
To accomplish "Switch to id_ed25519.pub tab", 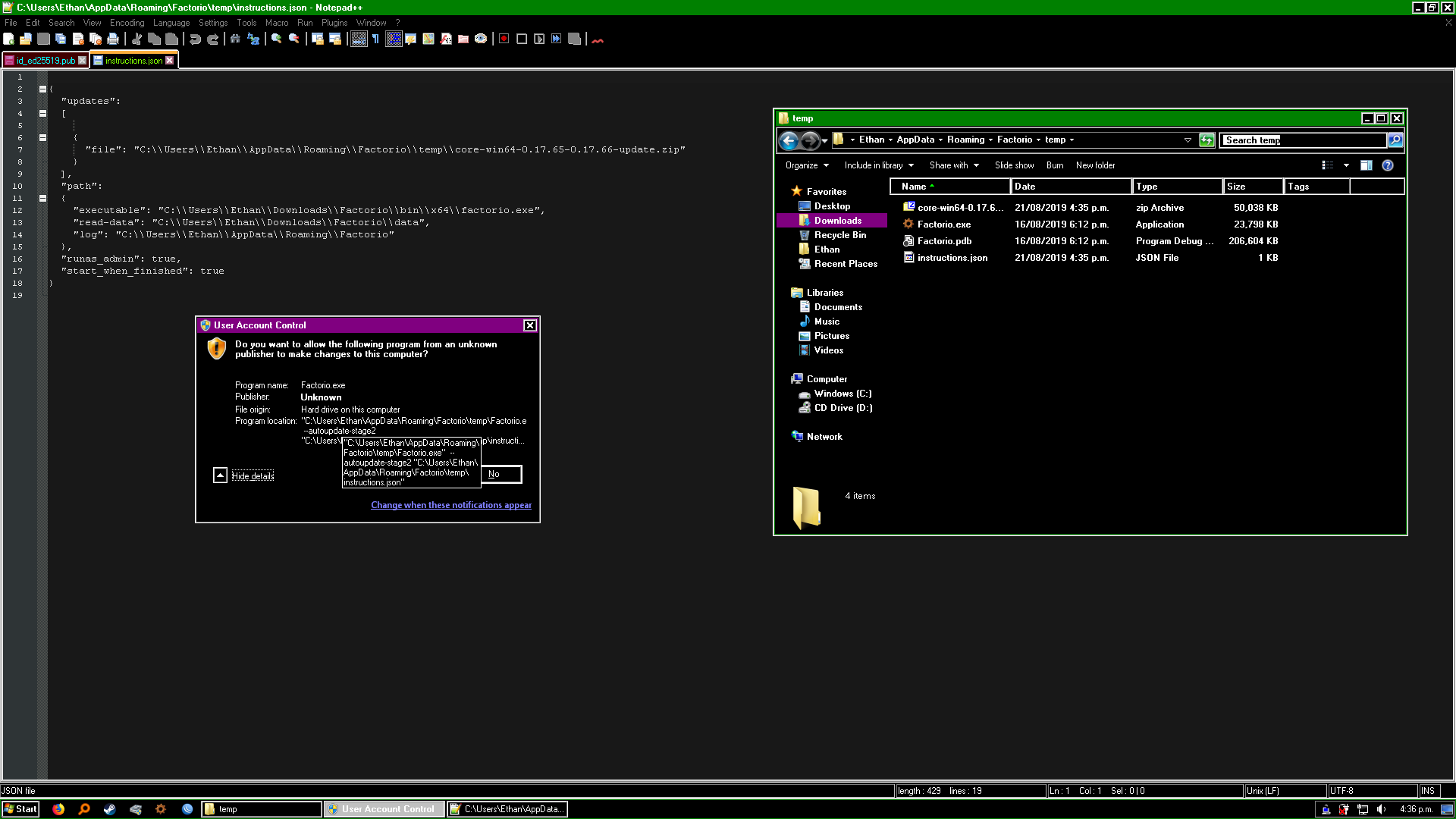I will coord(45,61).
